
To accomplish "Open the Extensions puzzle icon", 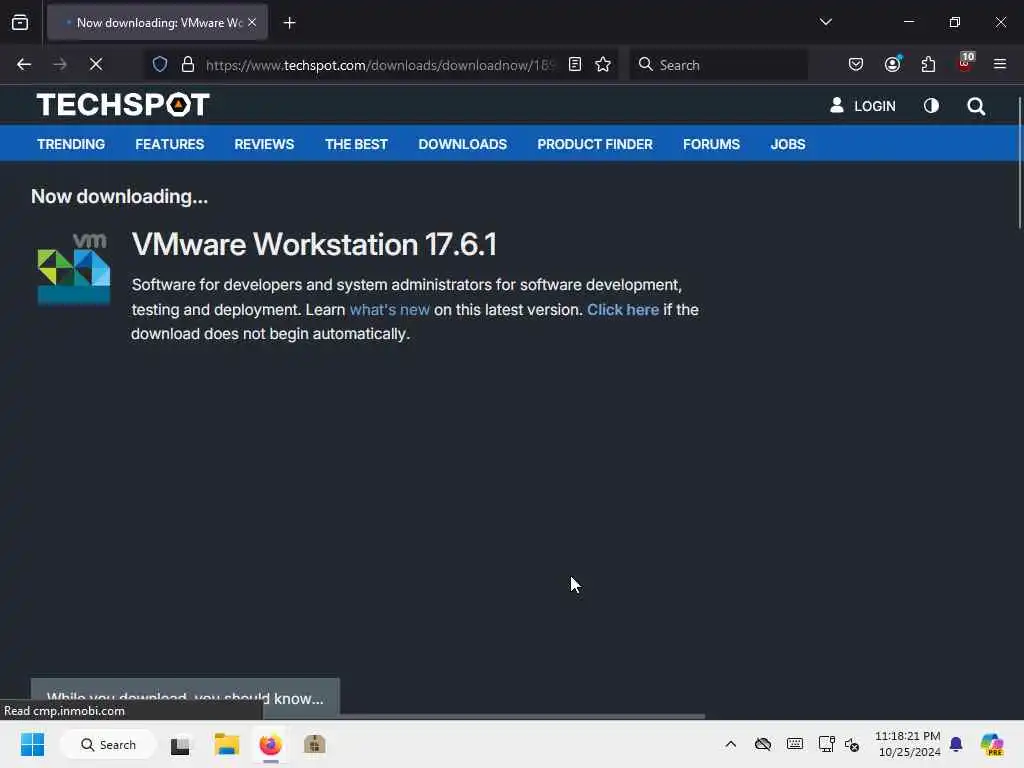I will (x=928, y=64).
